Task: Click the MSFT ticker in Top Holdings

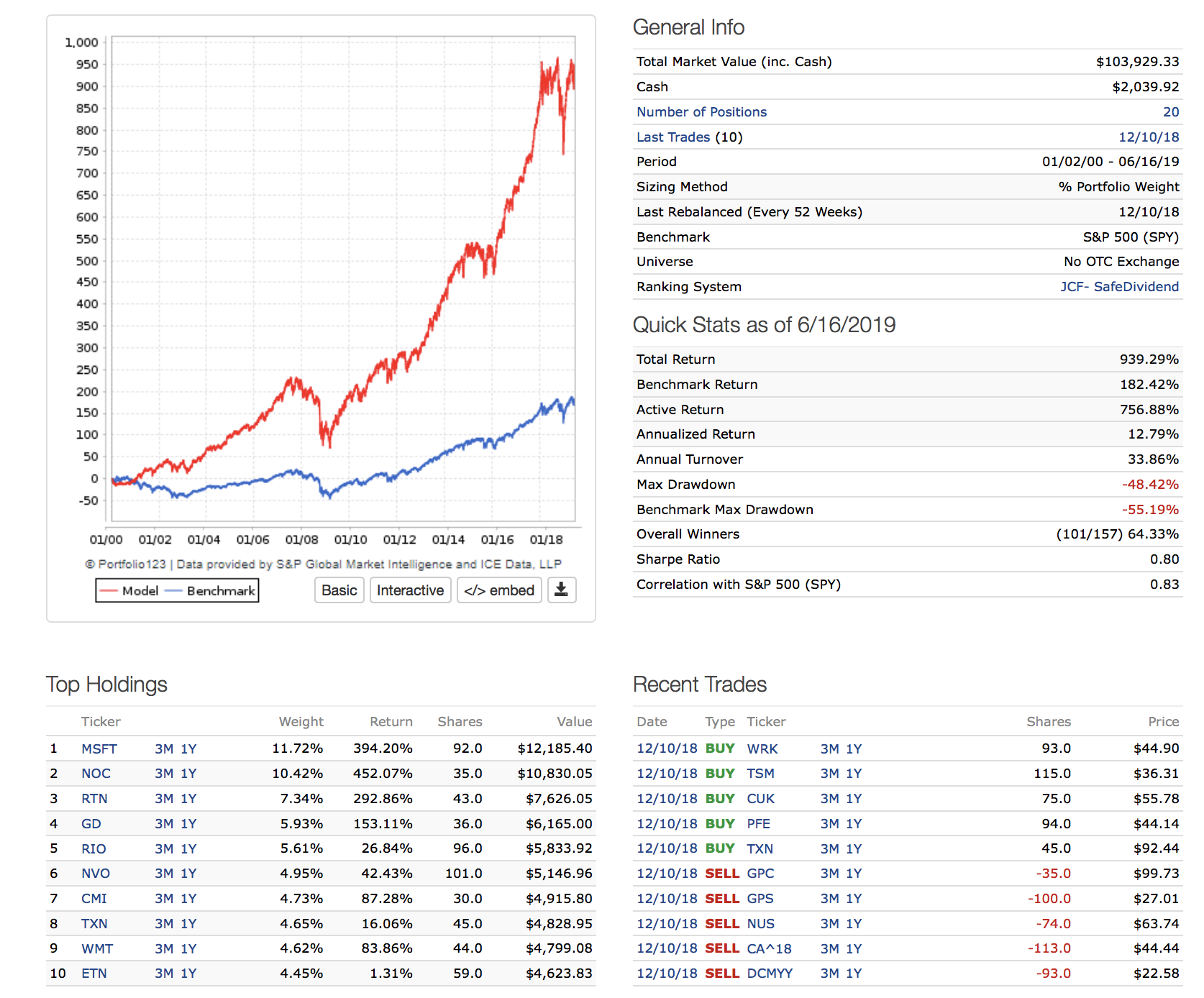Action: click(99, 749)
